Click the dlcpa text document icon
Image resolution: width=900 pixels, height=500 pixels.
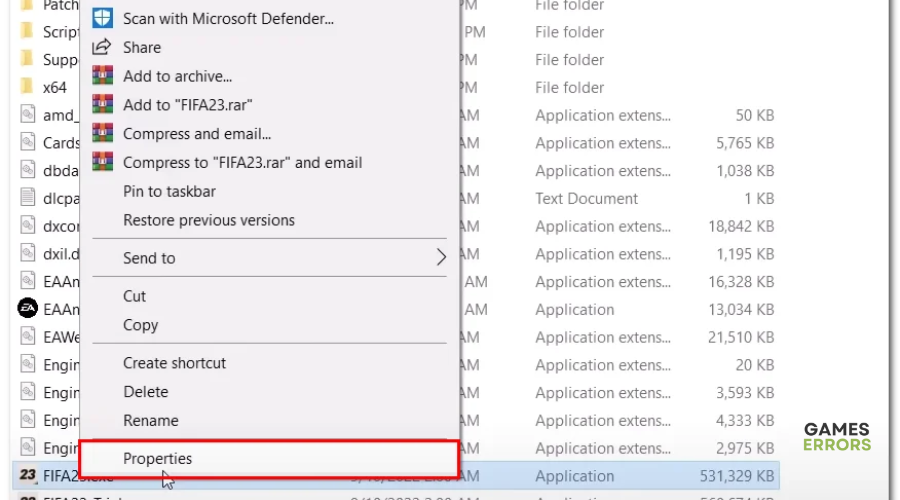pyautogui.click(x=27, y=197)
